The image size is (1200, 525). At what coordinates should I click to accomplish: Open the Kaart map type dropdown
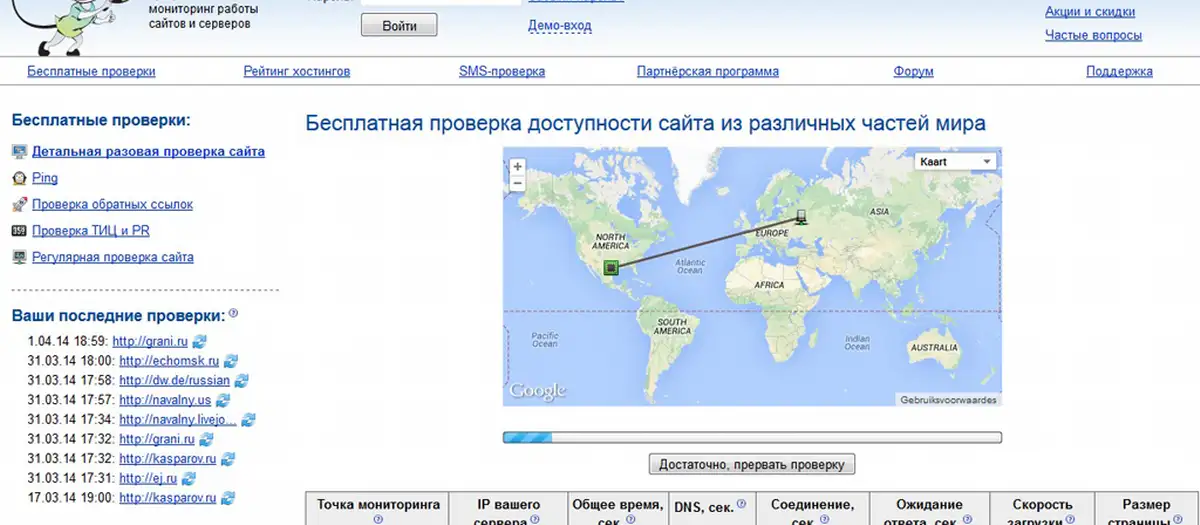955,161
